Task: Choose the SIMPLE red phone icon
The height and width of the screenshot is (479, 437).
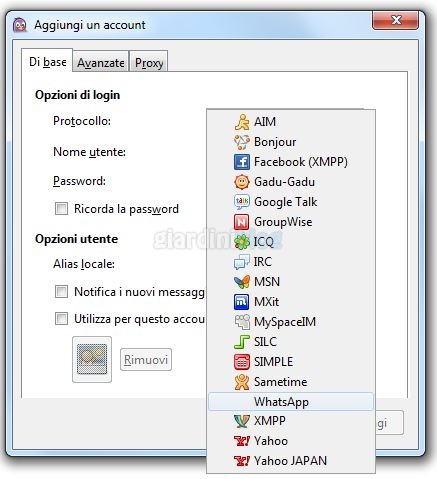Action: tap(242, 362)
